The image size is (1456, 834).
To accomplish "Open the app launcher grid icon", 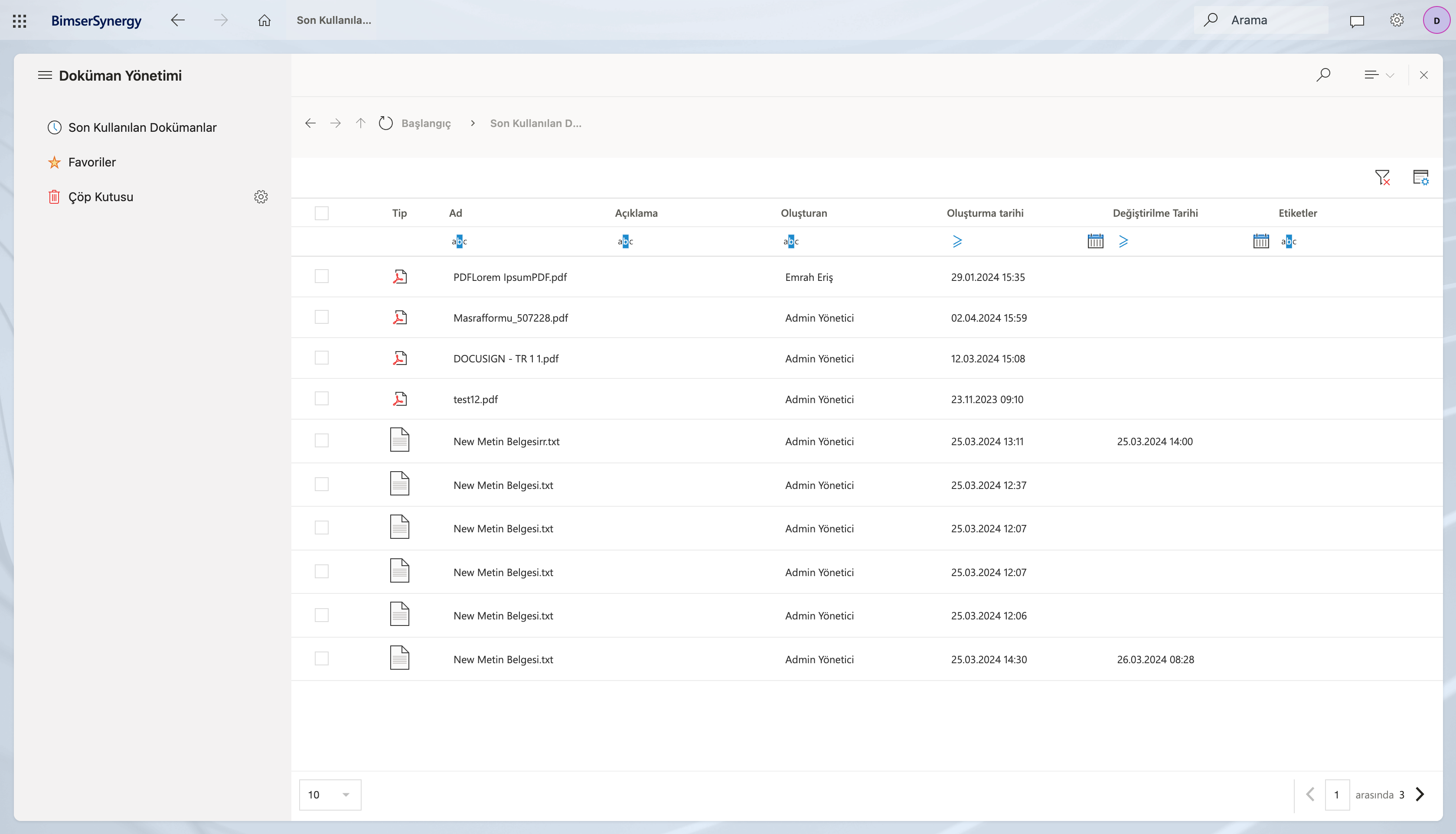I will (20, 21).
